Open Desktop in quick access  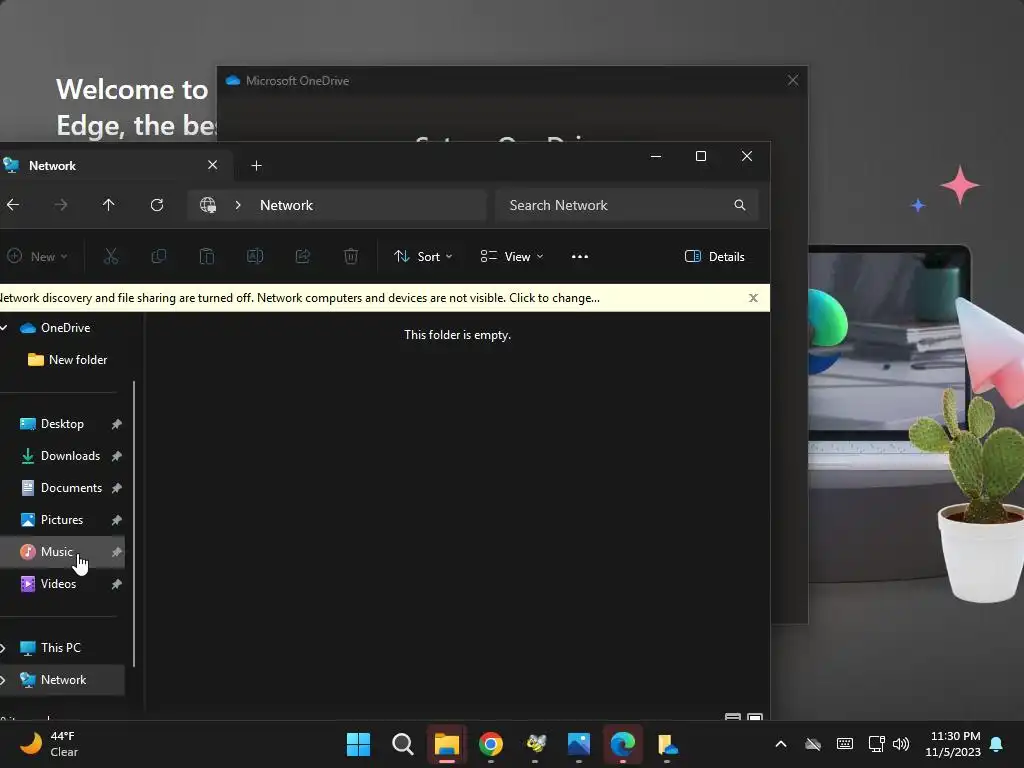tap(62, 424)
